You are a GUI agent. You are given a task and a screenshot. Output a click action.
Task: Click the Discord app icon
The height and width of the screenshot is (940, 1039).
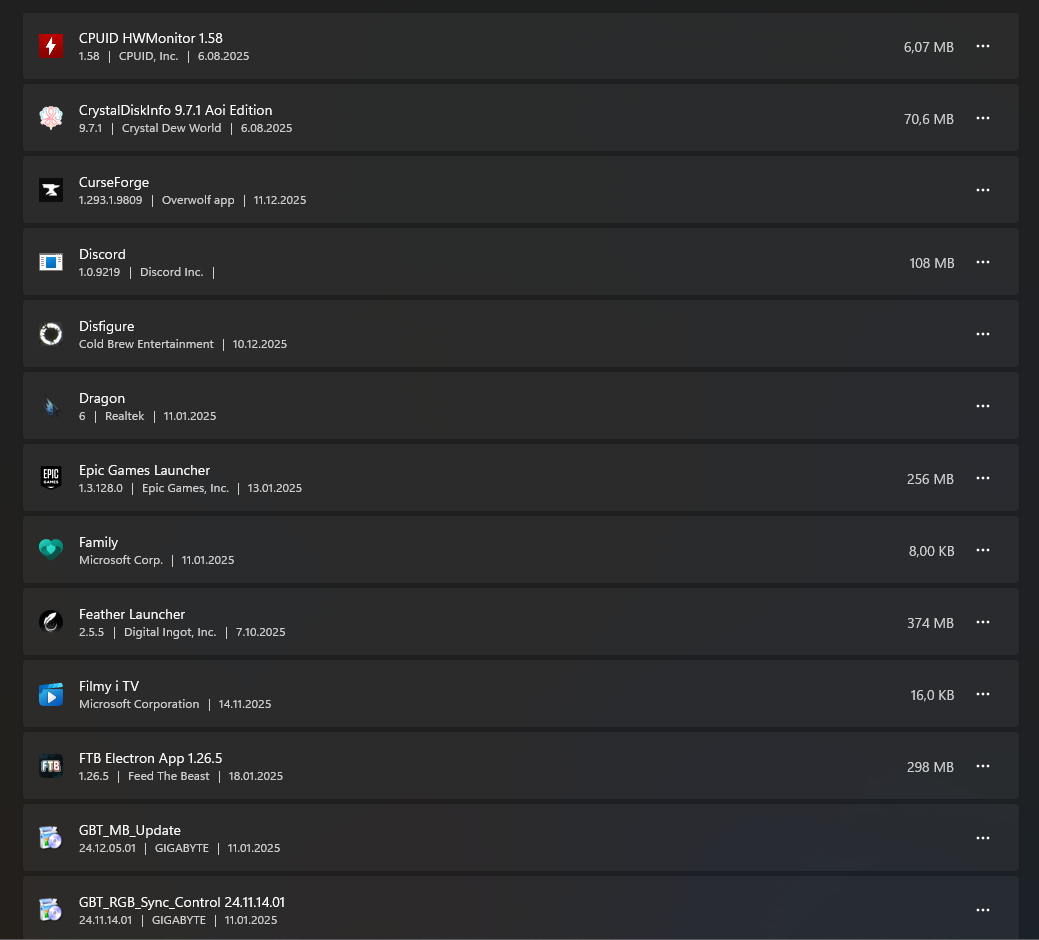(x=51, y=262)
